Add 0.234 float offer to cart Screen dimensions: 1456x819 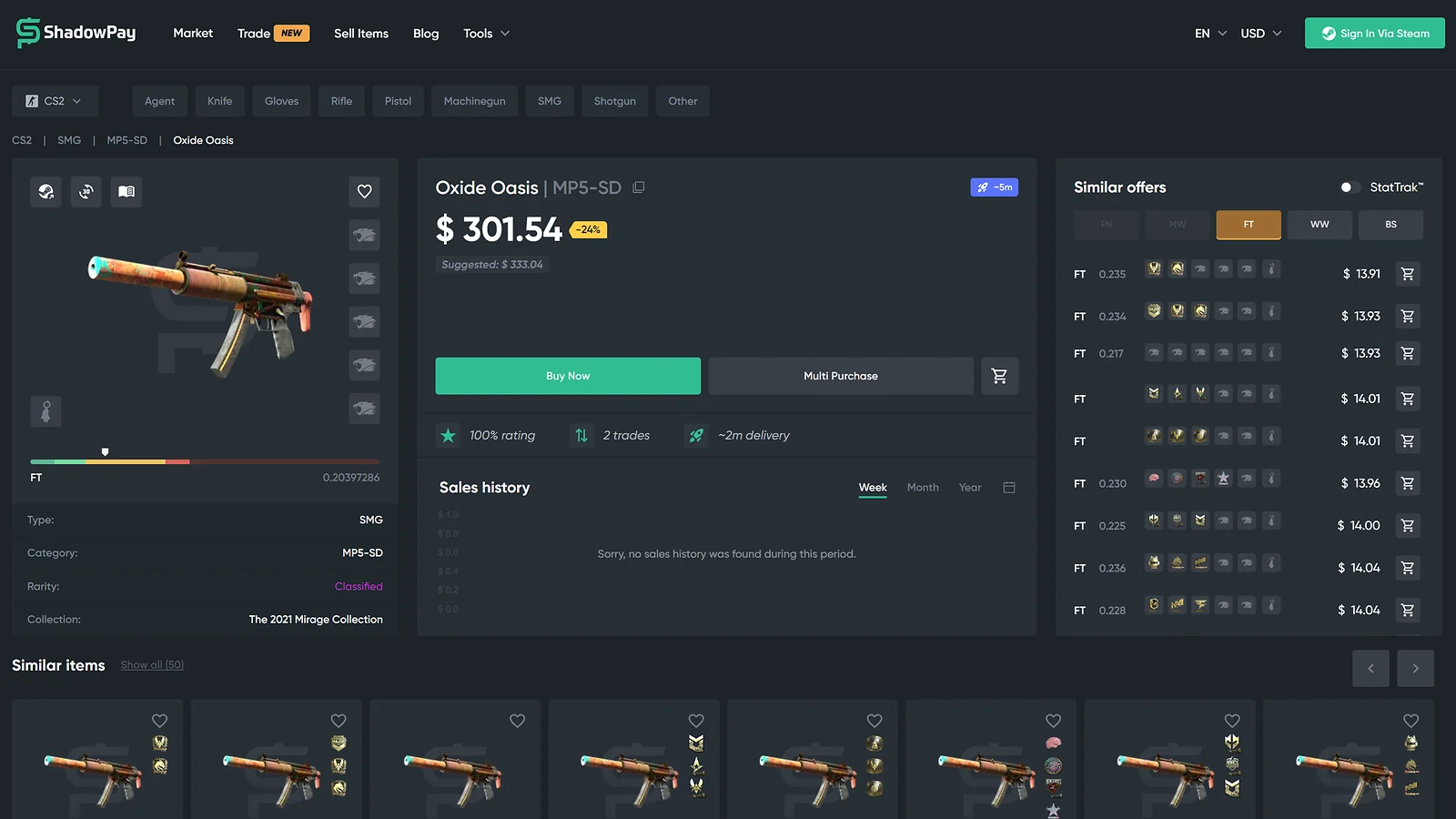pos(1408,317)
